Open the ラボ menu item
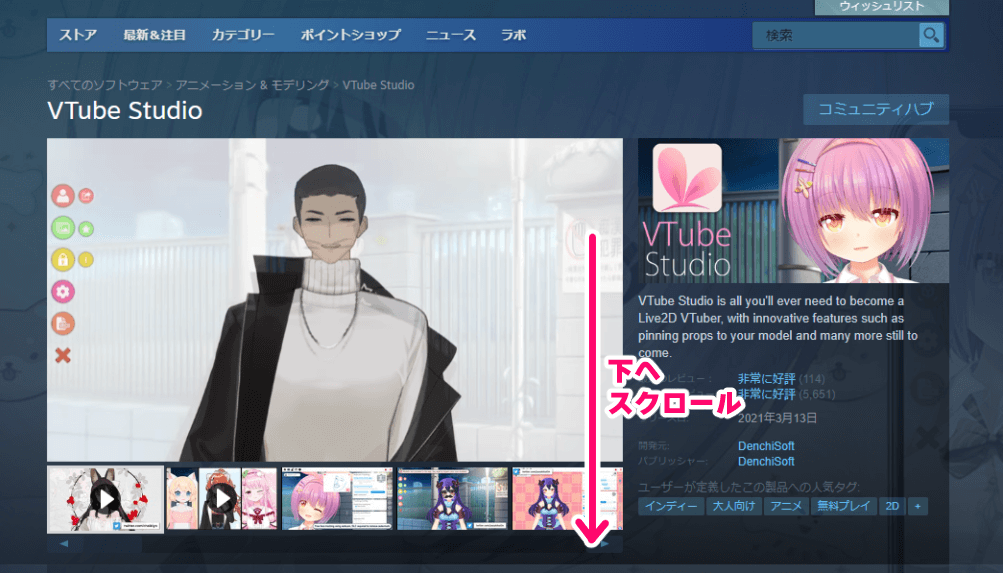Screen dimensions: 1003x573 [514, 35]
